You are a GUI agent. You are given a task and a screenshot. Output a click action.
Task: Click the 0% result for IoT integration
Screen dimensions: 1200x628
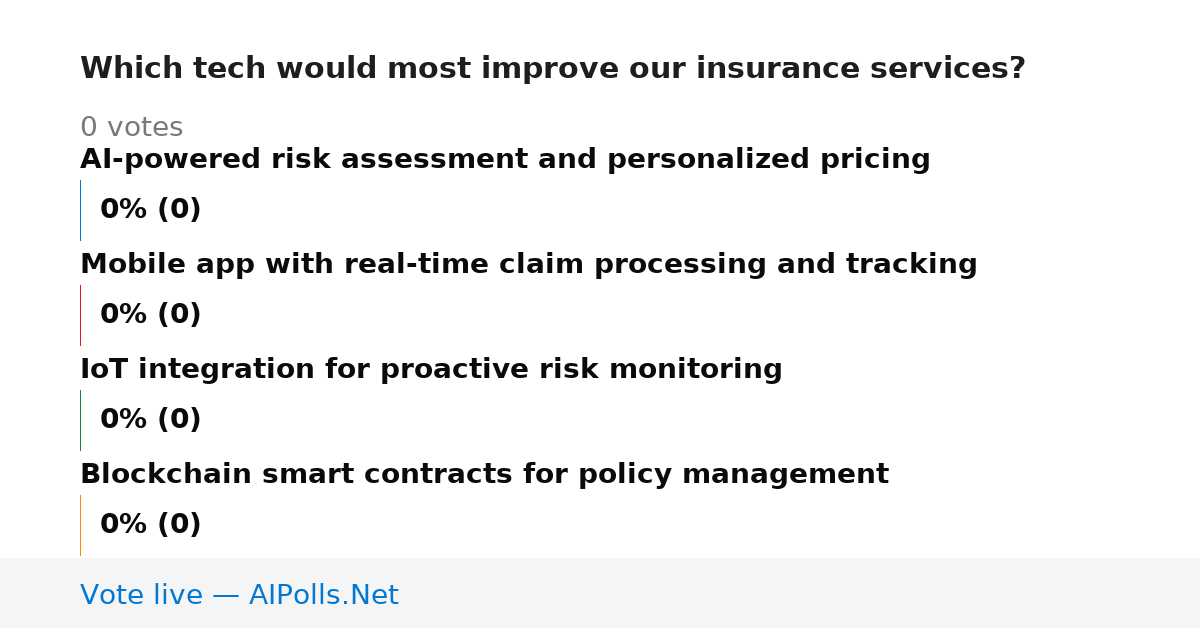coord(124,420)
